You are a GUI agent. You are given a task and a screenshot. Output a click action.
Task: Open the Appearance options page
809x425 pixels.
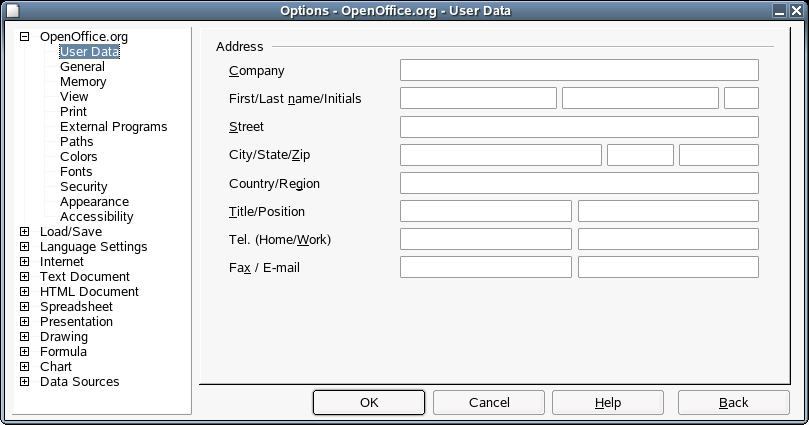pos(94,201)
